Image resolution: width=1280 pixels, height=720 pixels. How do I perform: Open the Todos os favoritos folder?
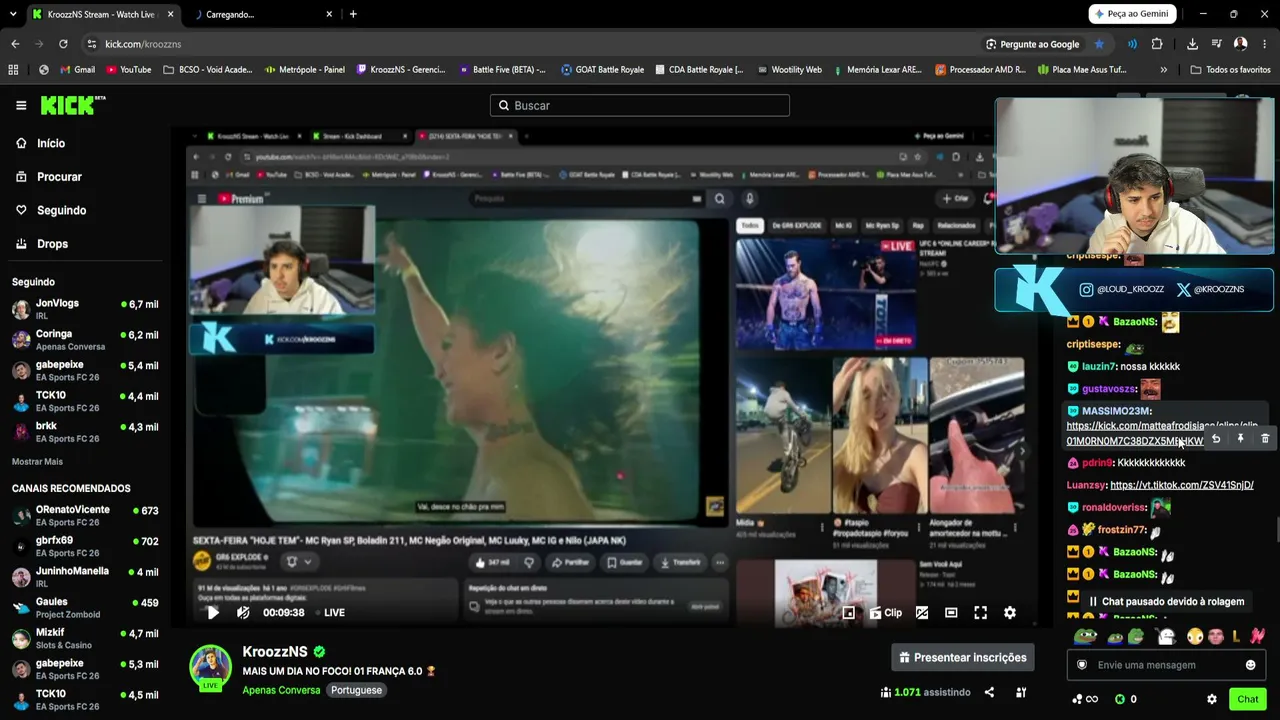coord(1231,70)
